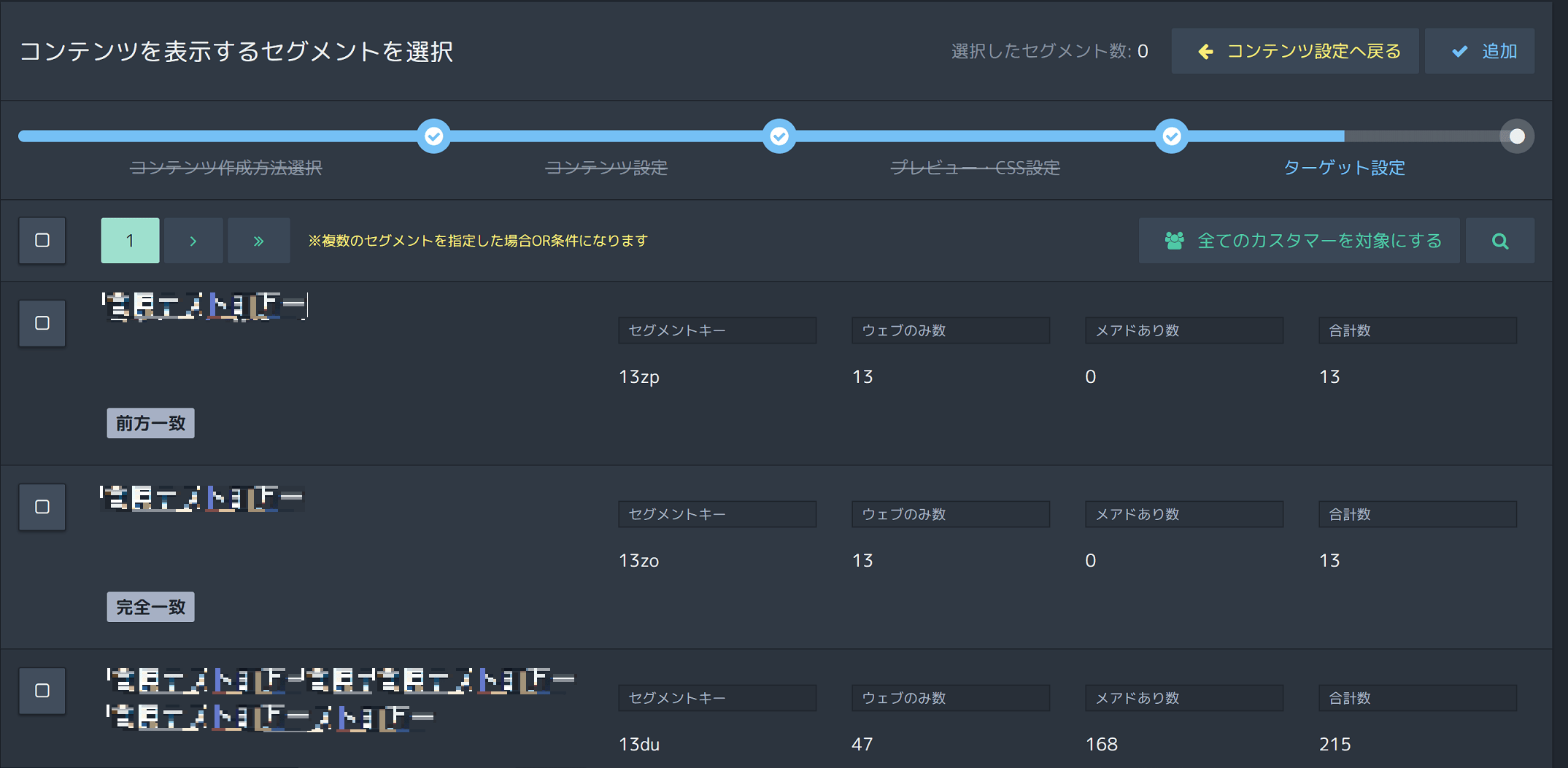The height and width of the screenshot is (768, 1568).
Task: Check the segment with key 13du
Action: 42,690
